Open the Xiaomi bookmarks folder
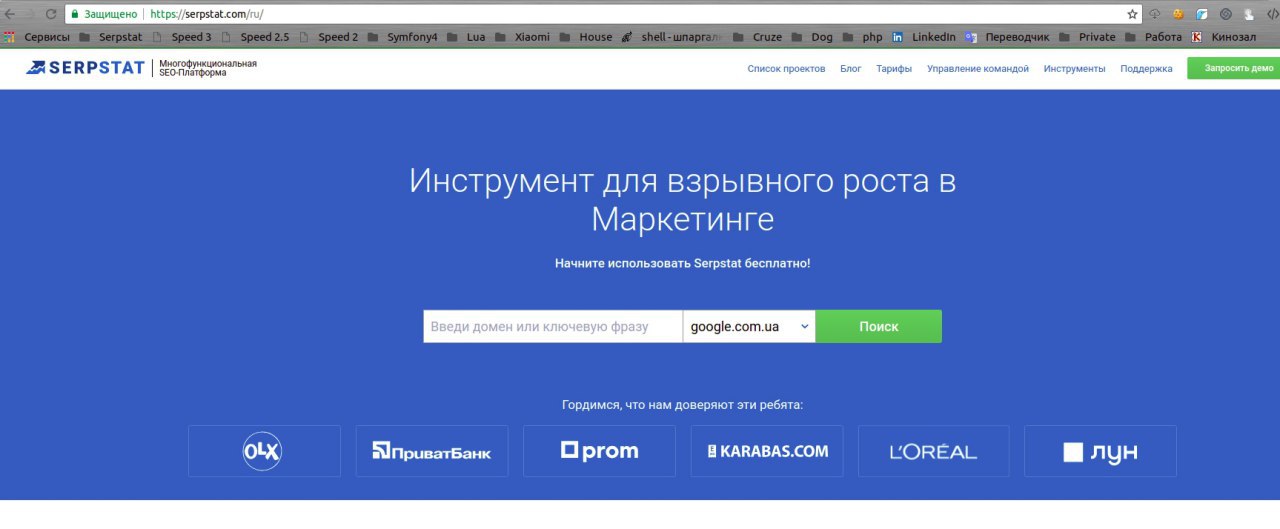This screenshot has width=1280, height=529. [522, 37]
